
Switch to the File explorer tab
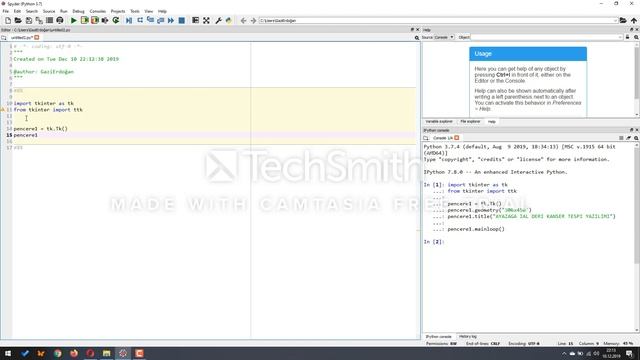[x=470, y=122]
